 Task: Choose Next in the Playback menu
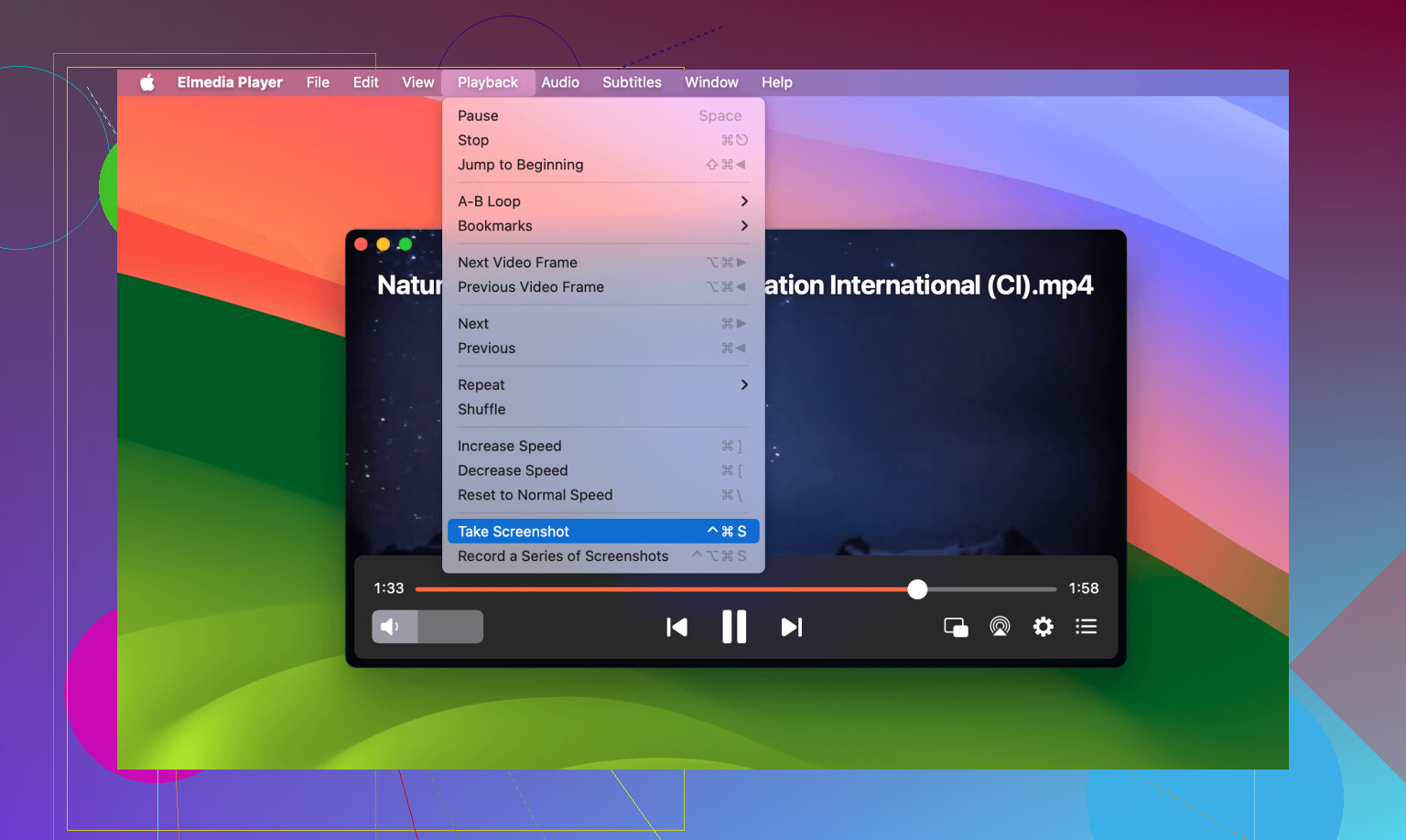(x=603, y=324)
